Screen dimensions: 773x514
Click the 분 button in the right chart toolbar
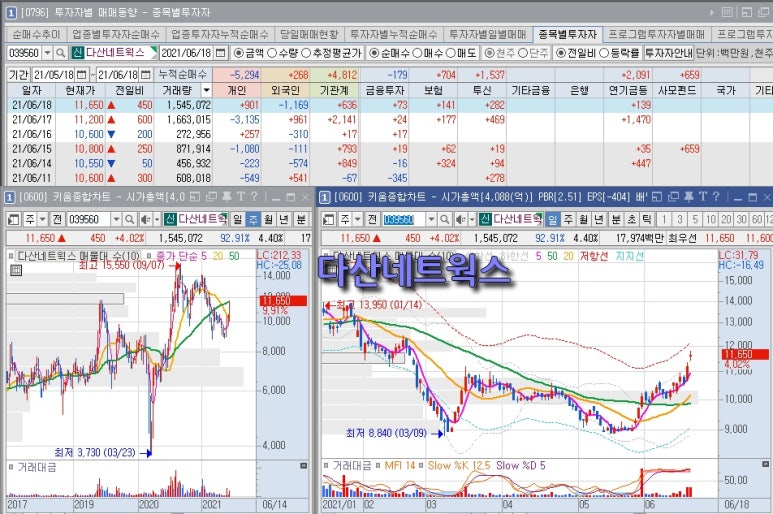click(x=616, y=219)
